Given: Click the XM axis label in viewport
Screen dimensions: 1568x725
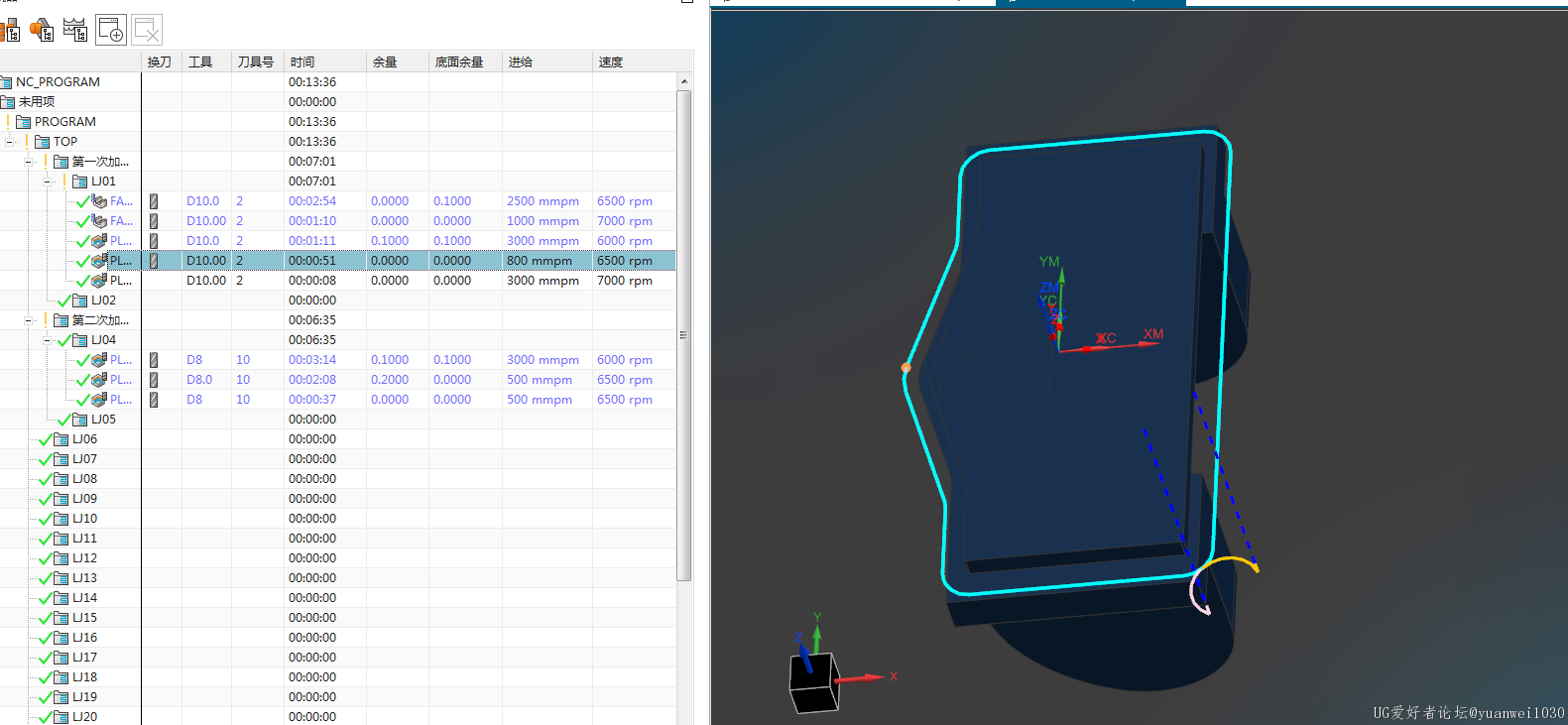Looking at the screenshot, I should [x=1152, y=334].
